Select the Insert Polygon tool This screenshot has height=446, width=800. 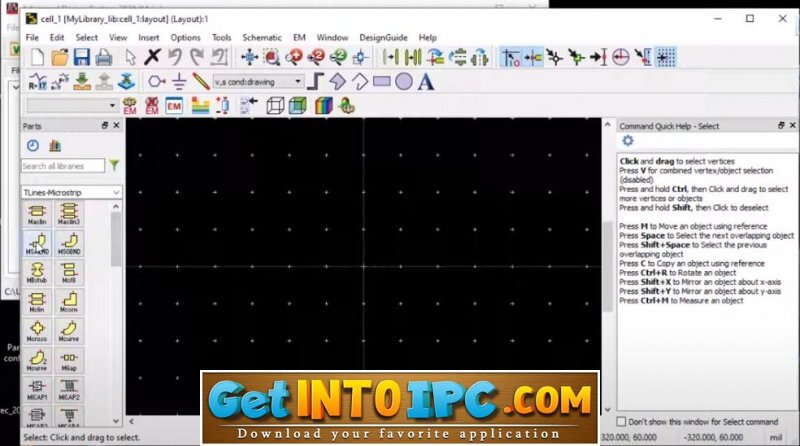point(337,82)
